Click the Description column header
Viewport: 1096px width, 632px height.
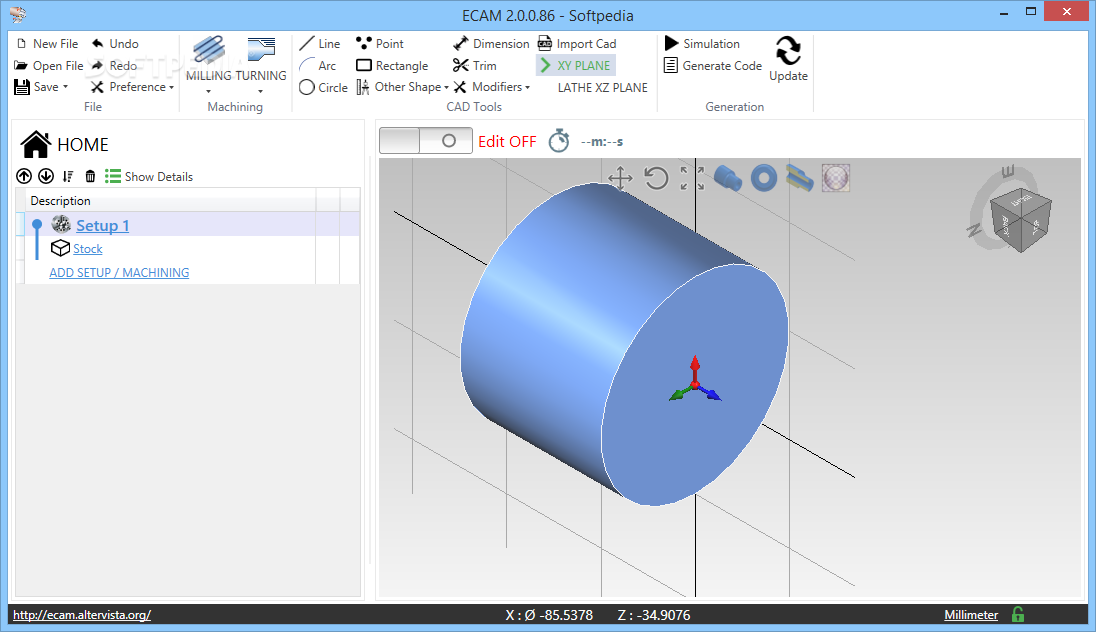tap(170, 201)
